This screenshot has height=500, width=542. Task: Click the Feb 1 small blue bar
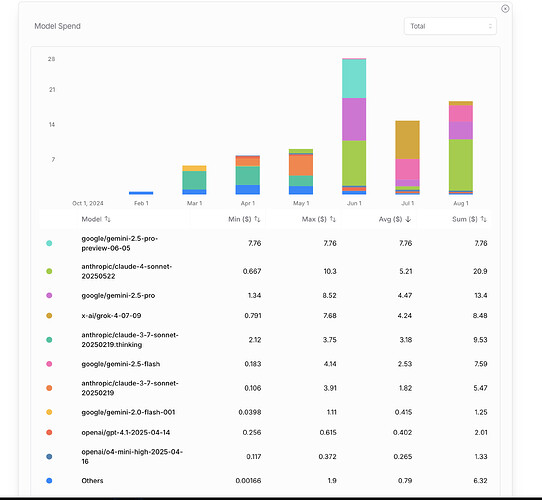(x=141, y=193)
